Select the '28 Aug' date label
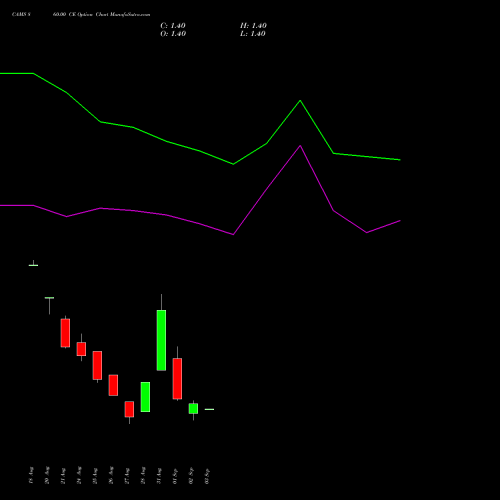 point(143,475)
